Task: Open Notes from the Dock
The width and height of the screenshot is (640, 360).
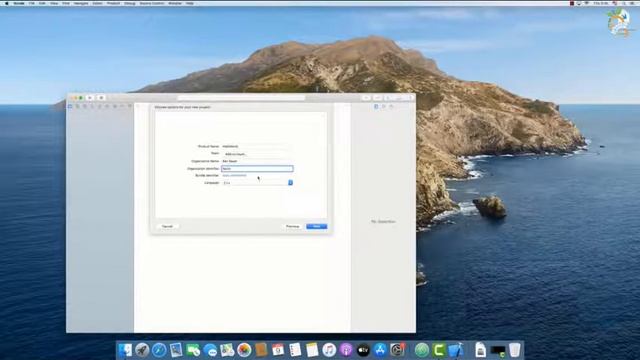Action: pyautogui.click(x=312, y=350)
